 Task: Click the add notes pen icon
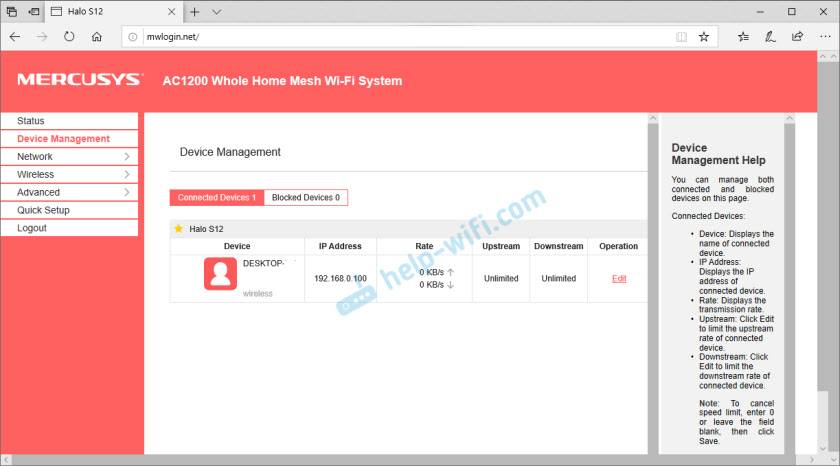click(770, 36)
